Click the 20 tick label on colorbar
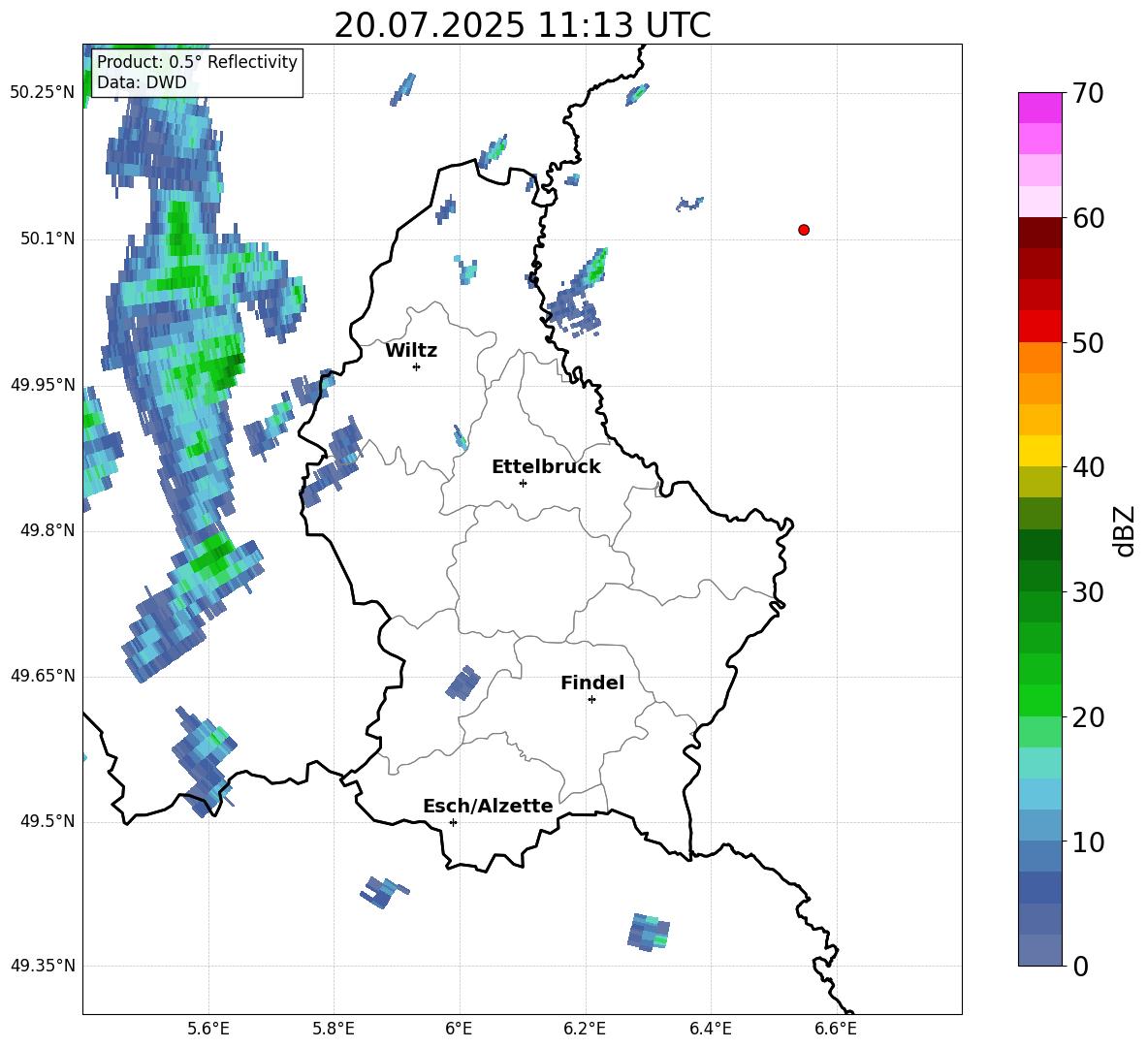 click(x=1088, y=717)
